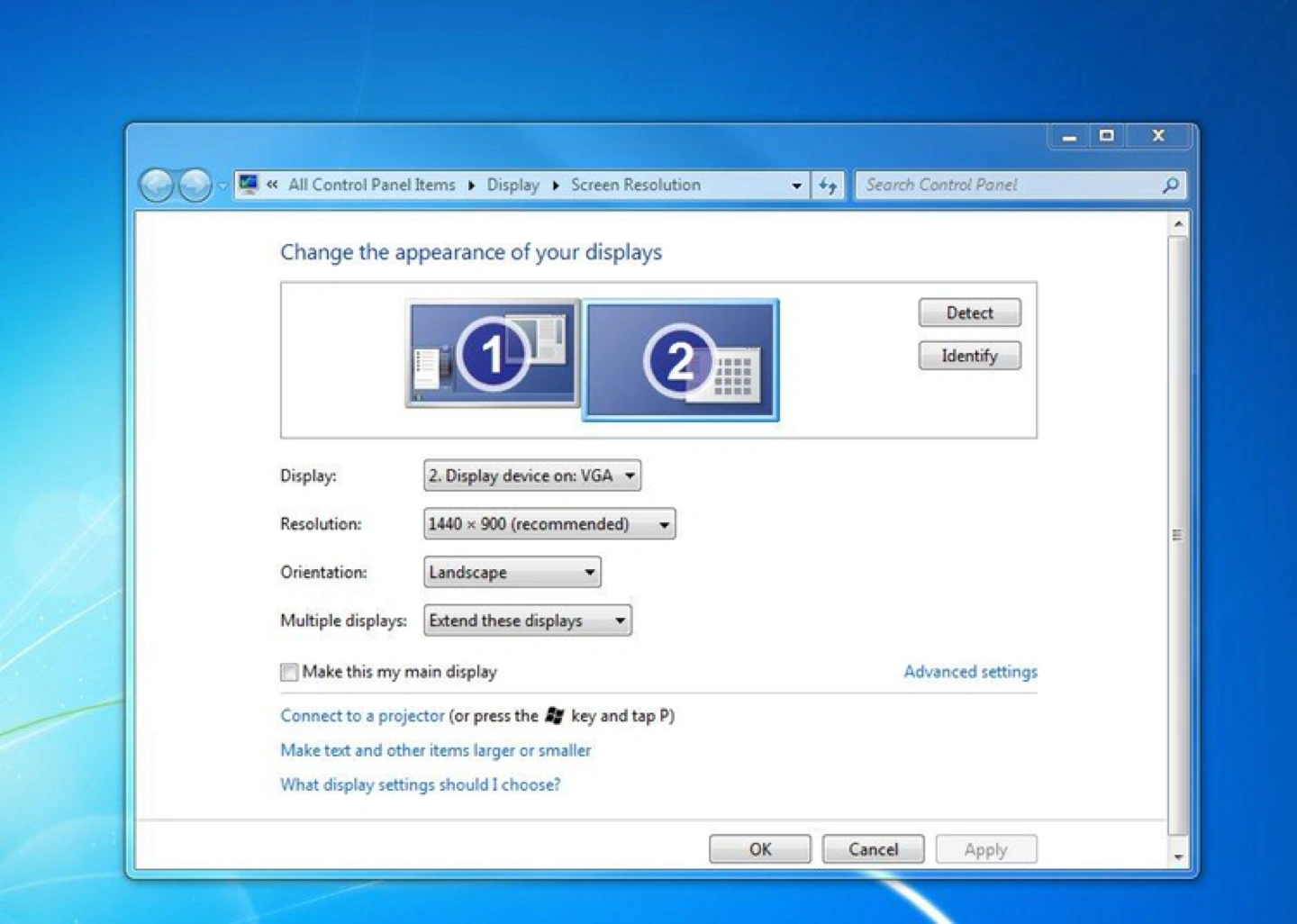Open Advanced settings link
The height and width of the screenshot is (924, 1297).
point(970,671)
